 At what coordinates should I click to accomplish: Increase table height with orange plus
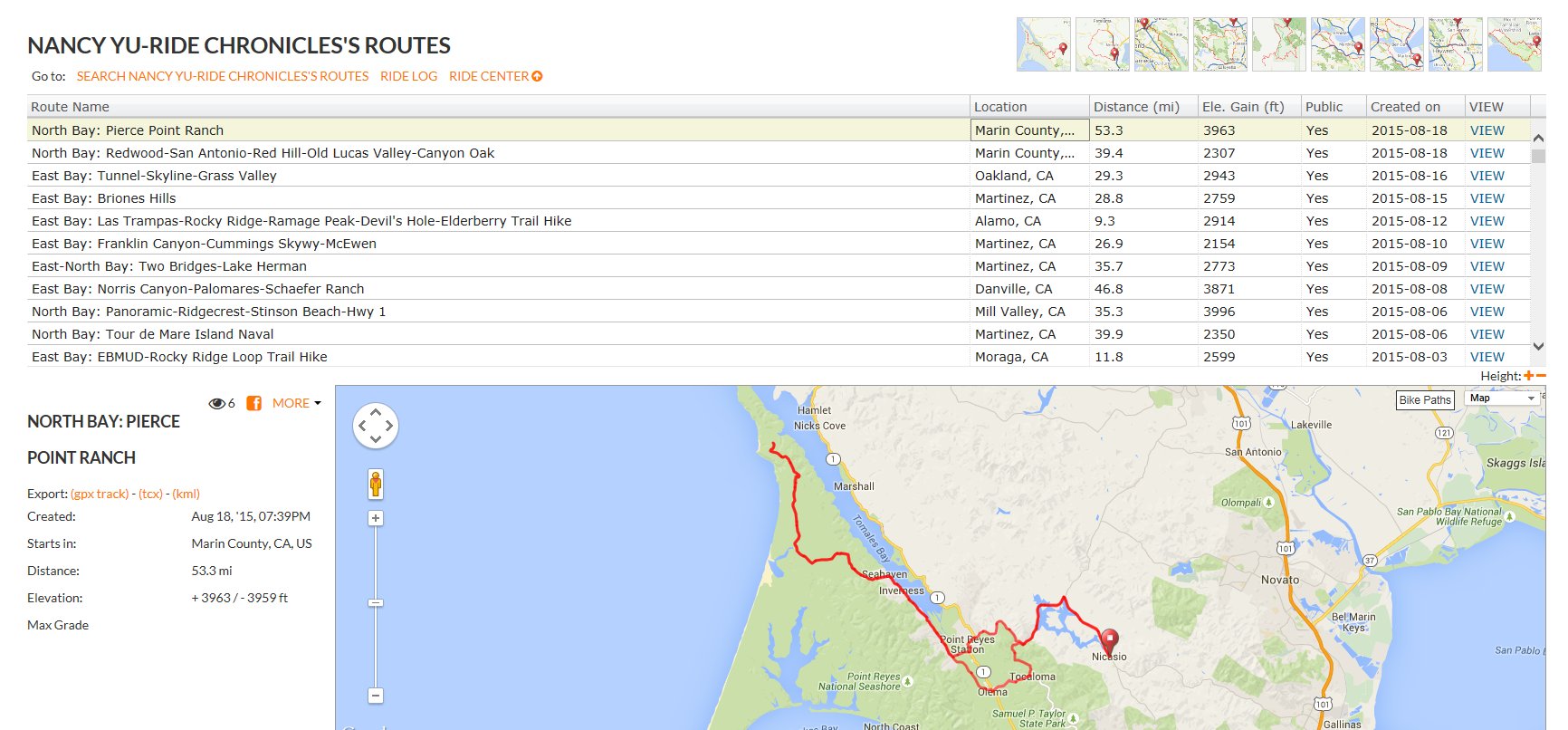tap(1529, 376)
